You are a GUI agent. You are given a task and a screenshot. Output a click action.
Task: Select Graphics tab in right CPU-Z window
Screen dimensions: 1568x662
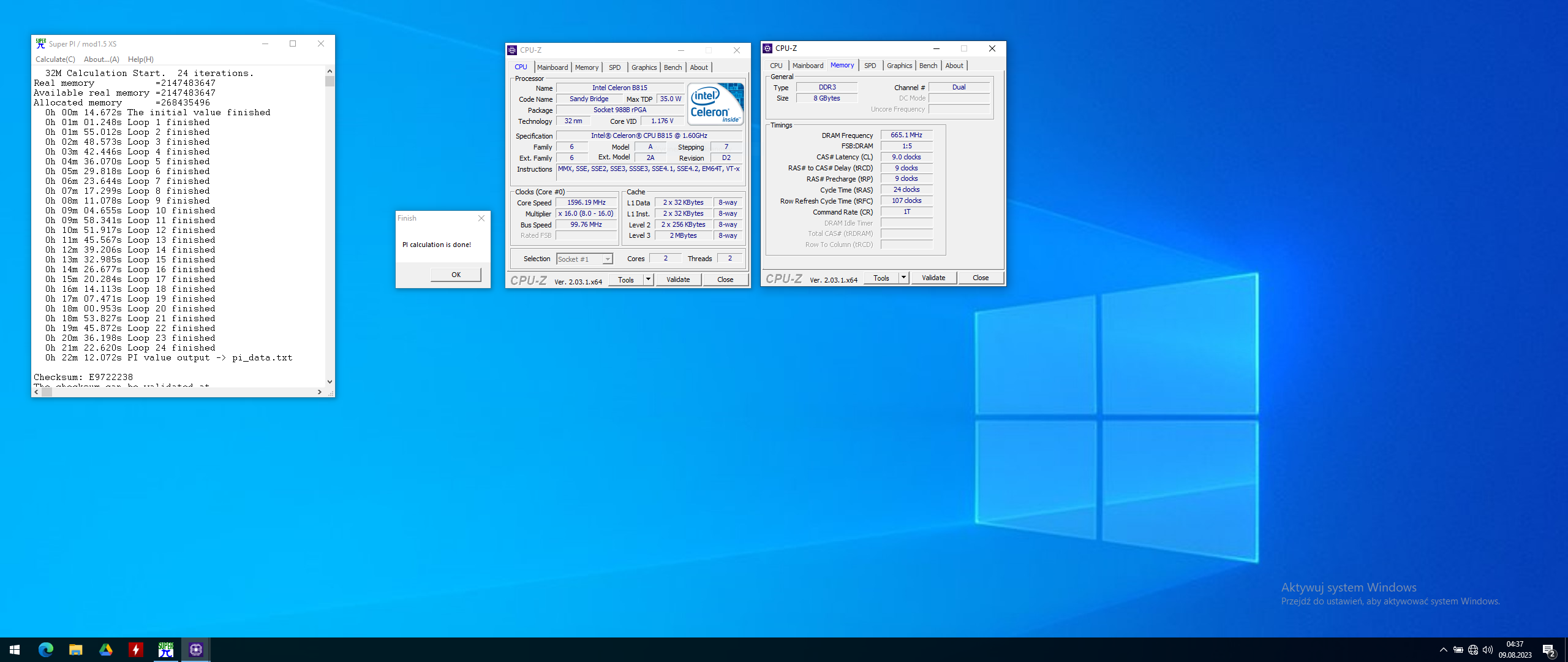click(x=899, y=66)
